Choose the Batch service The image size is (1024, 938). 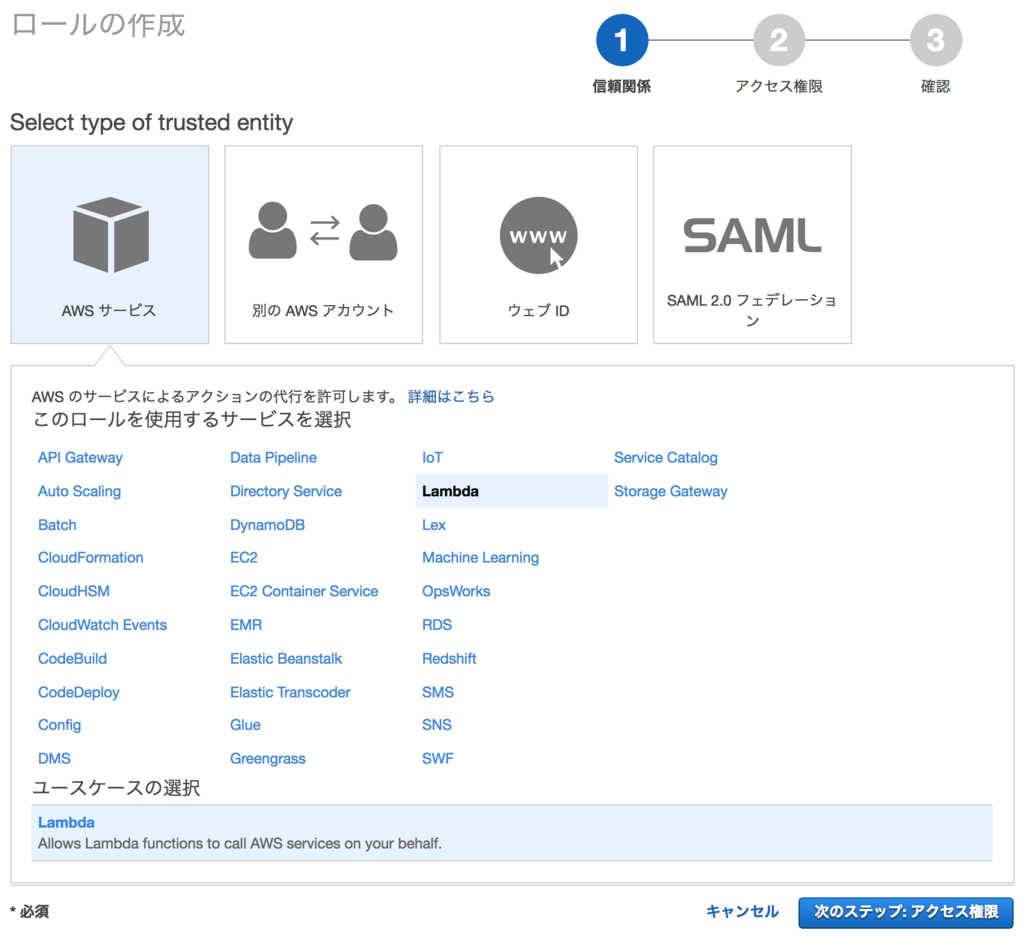[x=57, y=525]
